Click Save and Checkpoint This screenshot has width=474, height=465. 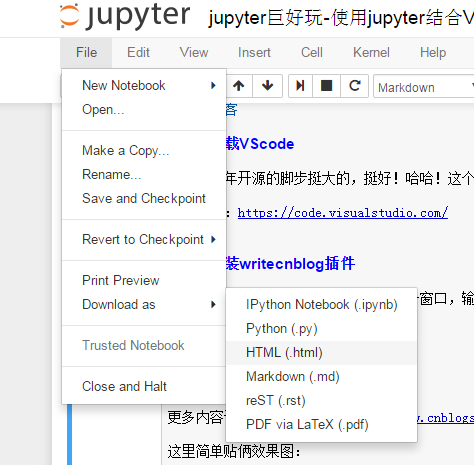[144, 199]
